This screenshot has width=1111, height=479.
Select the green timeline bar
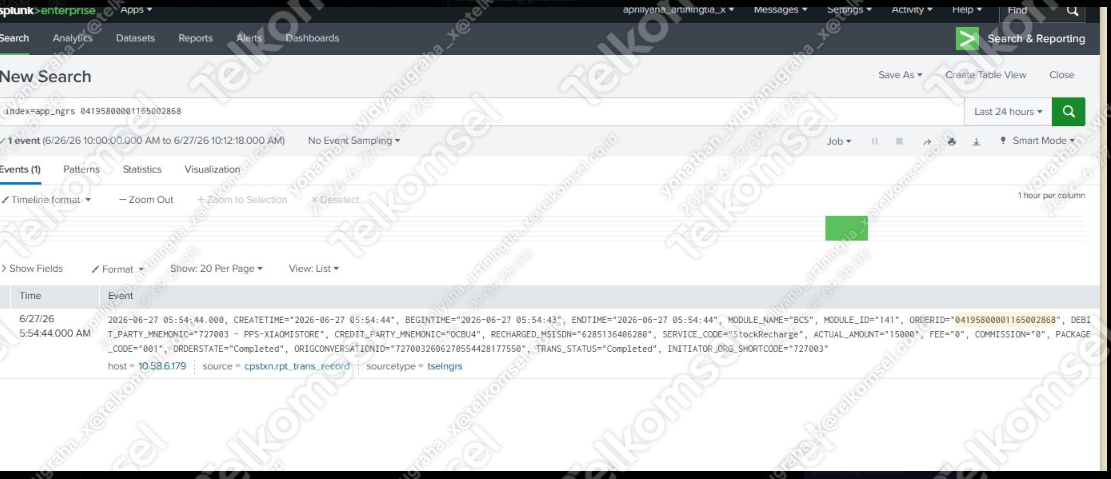pos(846,228)
